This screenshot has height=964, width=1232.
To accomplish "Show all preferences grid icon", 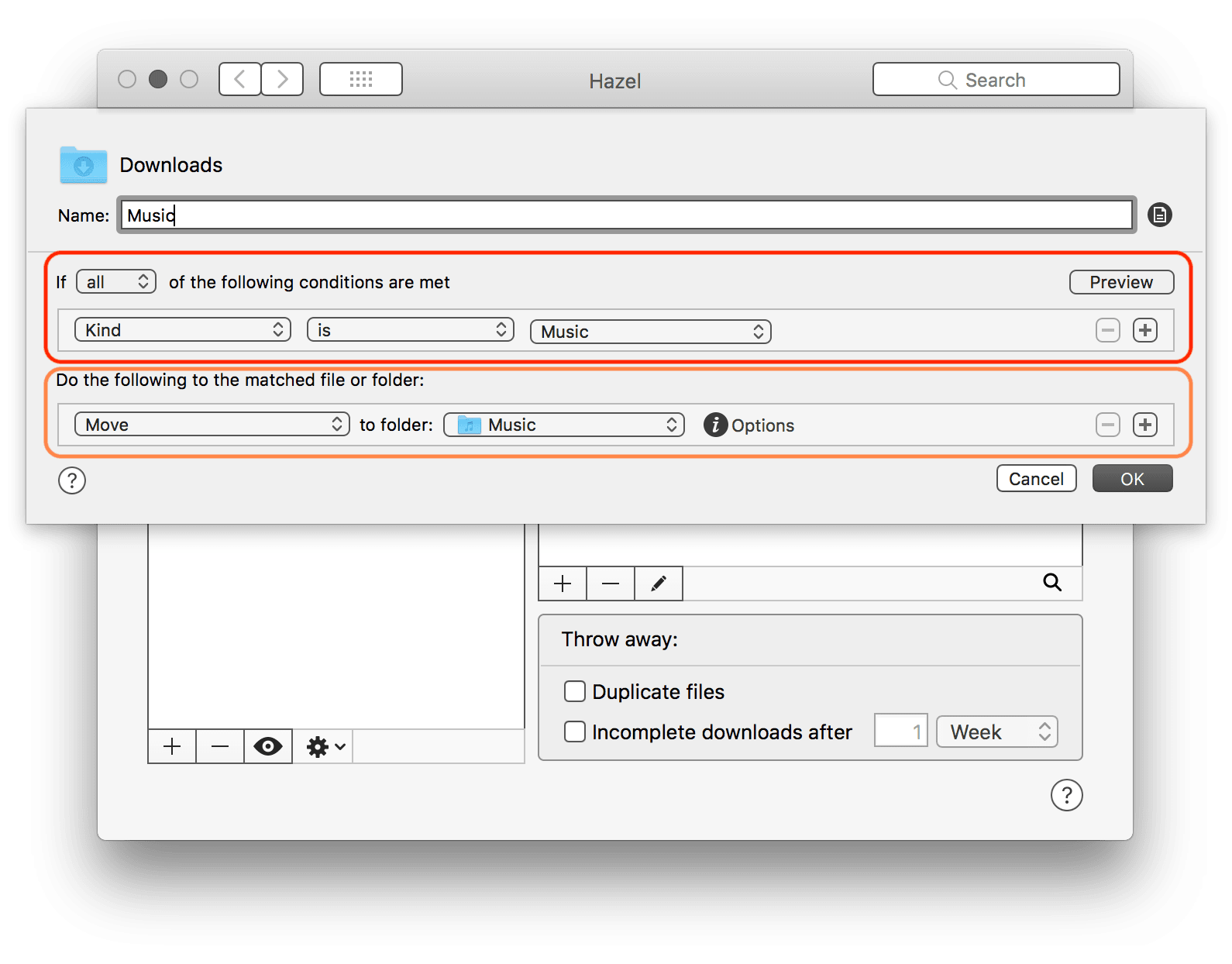I will point(360,79).
